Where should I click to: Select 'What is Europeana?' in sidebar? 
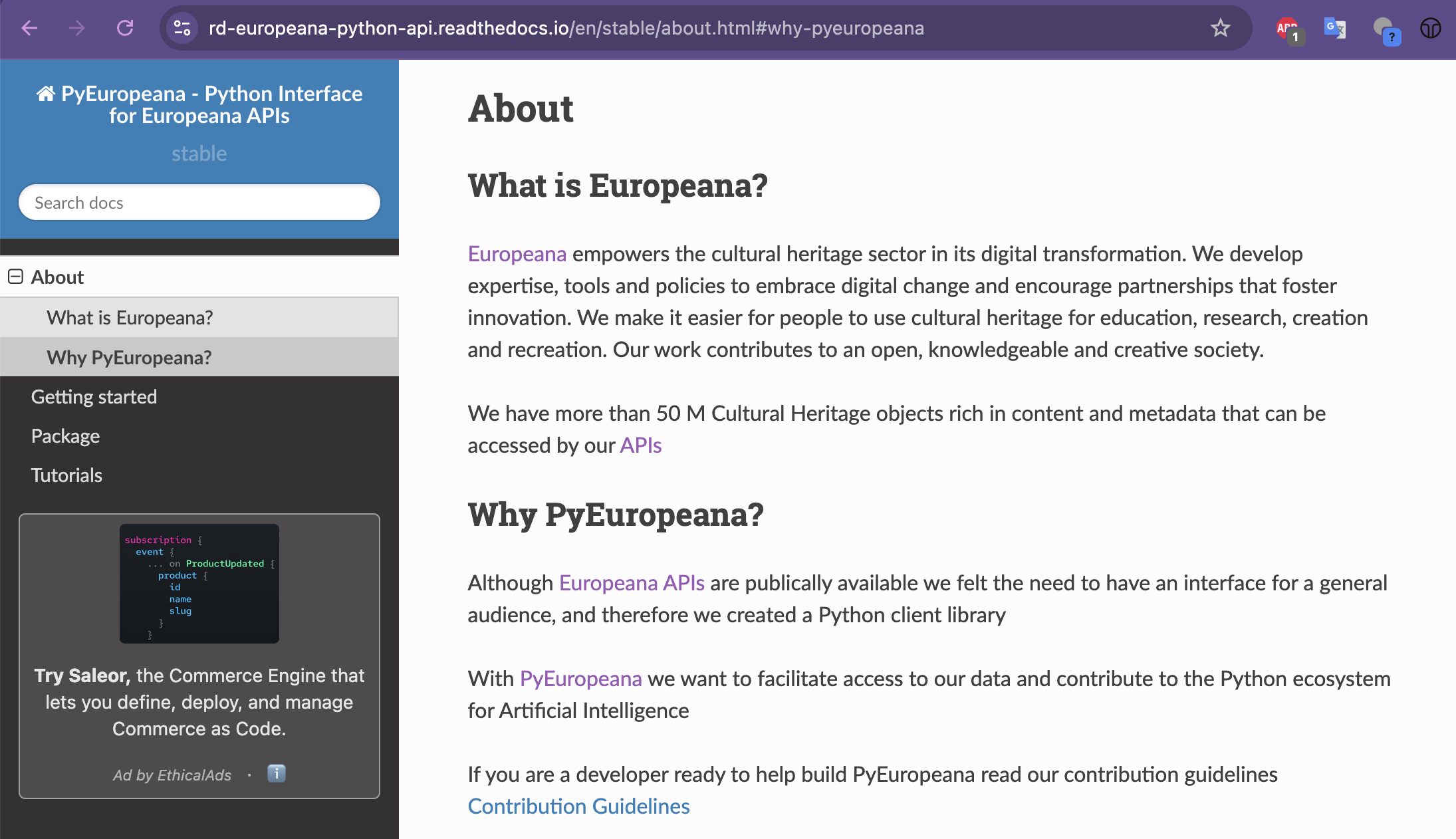click(x=130, y=318)
